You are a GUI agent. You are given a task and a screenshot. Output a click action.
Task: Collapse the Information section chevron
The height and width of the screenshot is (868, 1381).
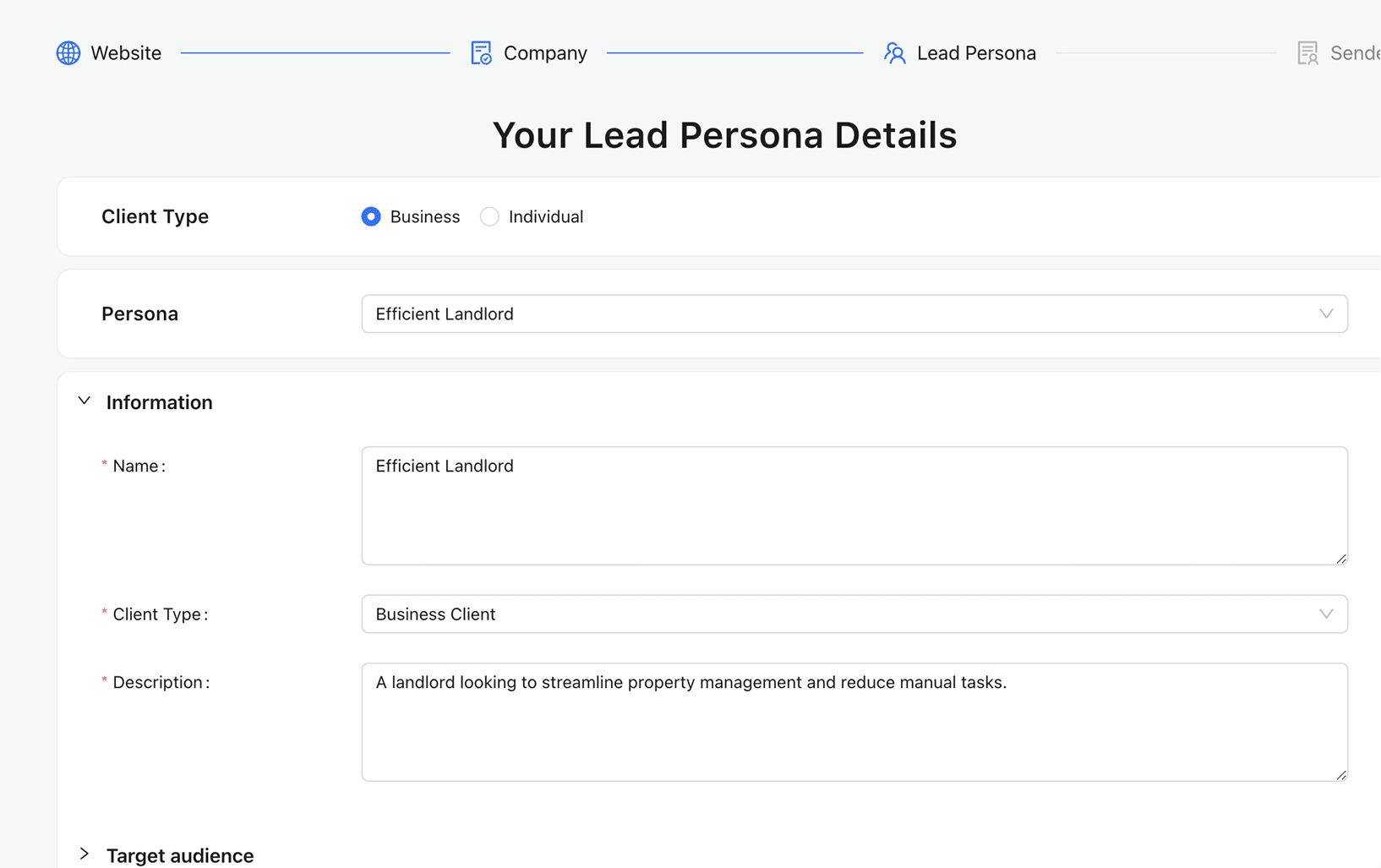click(85, 401)
